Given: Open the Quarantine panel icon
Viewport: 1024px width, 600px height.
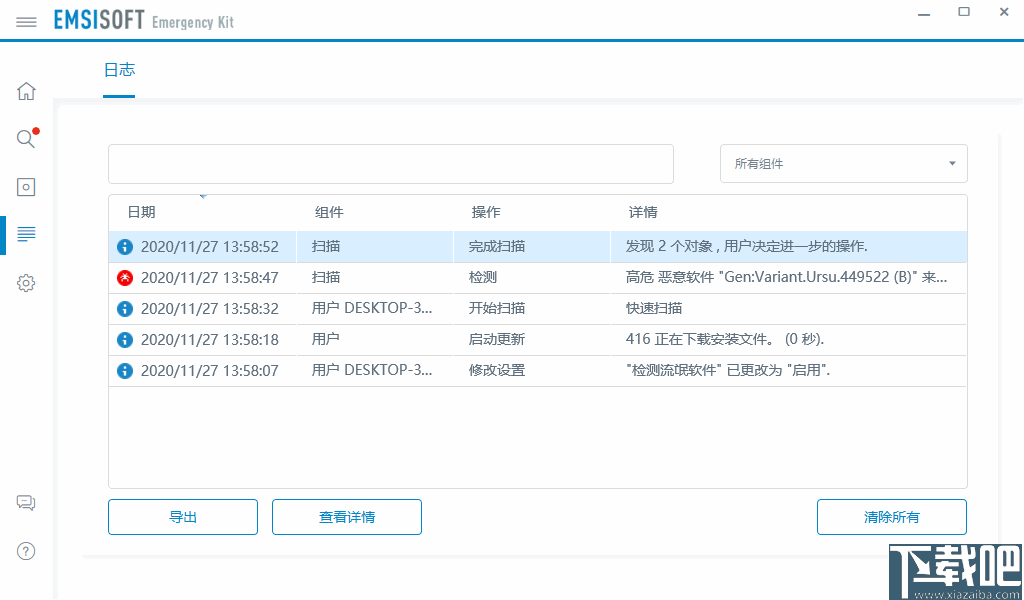Looking at the screenshot, I should tap(26, 187).
